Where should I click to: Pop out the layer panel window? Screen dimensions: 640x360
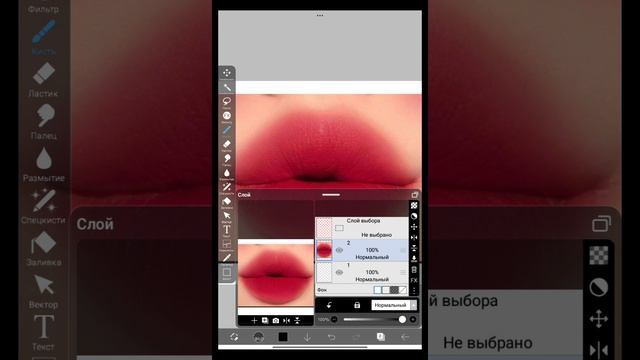415,195
